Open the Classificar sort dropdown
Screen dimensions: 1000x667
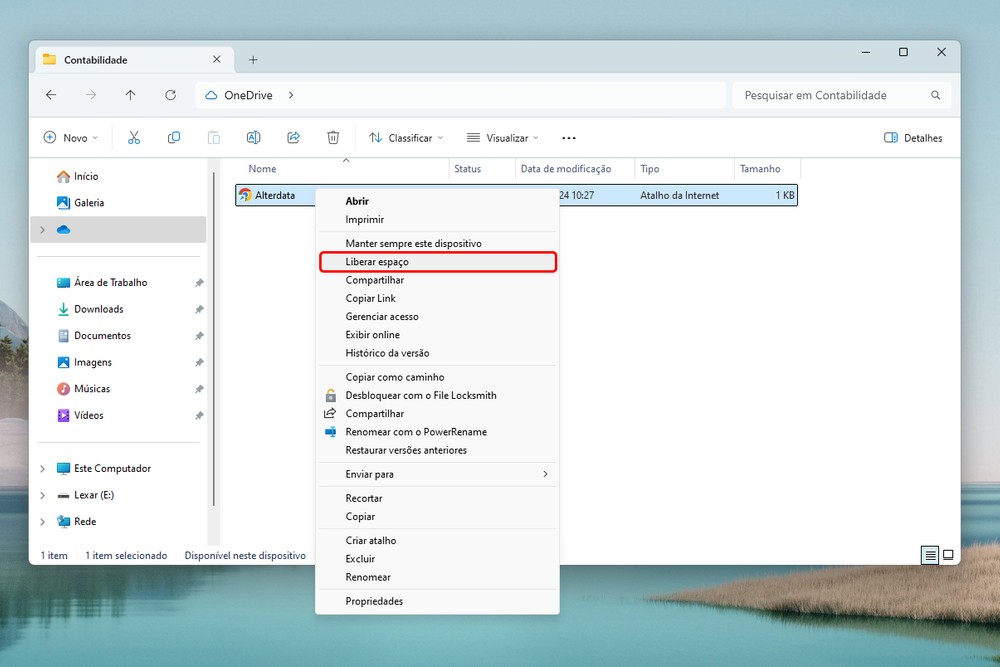pyautogui.click(x=405, y=138)
